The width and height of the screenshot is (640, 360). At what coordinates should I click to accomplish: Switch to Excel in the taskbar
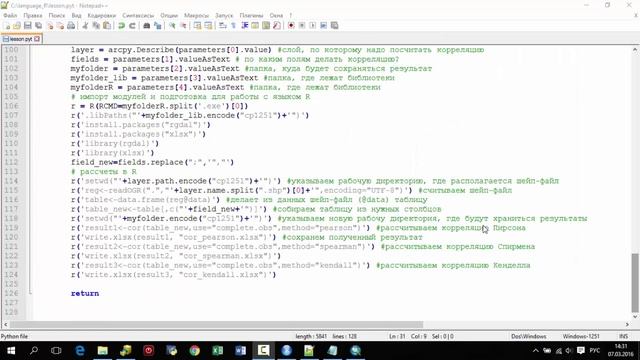tap(218, 351)
